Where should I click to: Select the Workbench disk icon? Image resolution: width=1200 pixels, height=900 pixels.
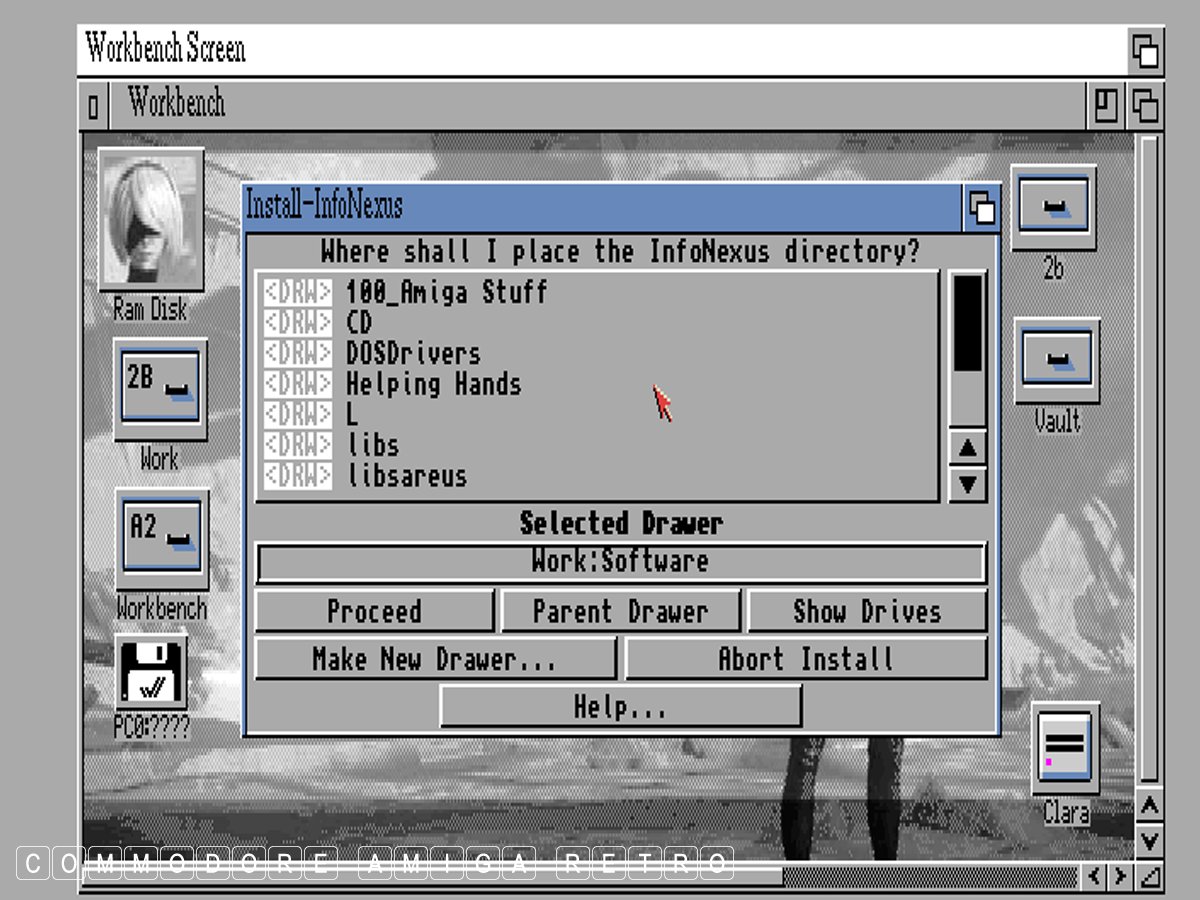pos(162,538)
